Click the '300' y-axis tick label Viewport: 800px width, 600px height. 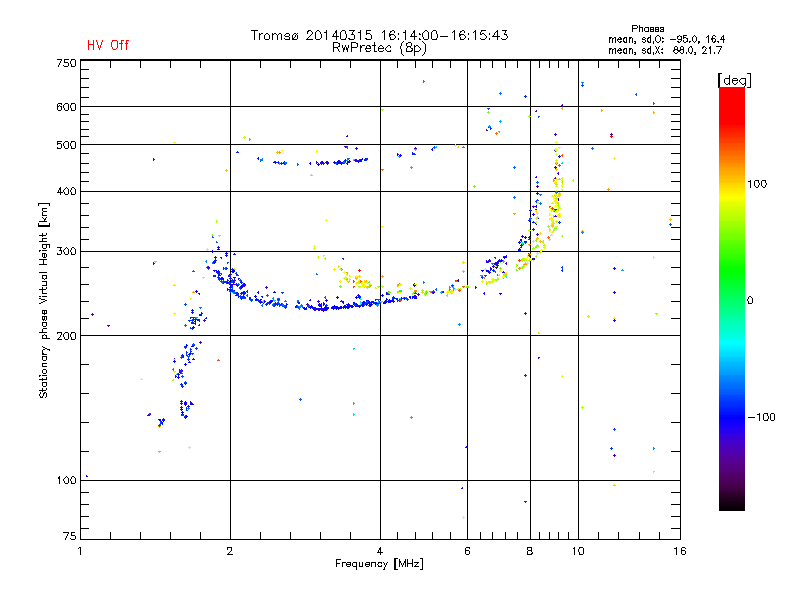point(66,252)
